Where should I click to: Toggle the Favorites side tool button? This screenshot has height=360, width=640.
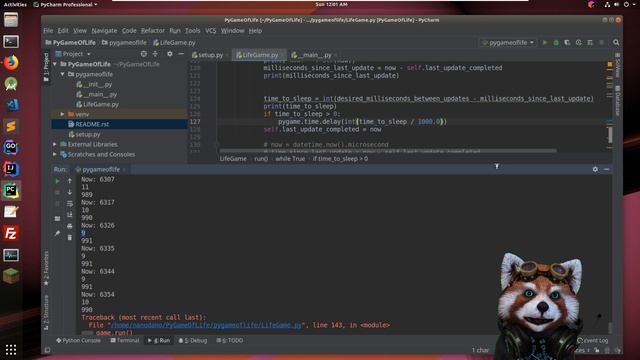(46, 269)
